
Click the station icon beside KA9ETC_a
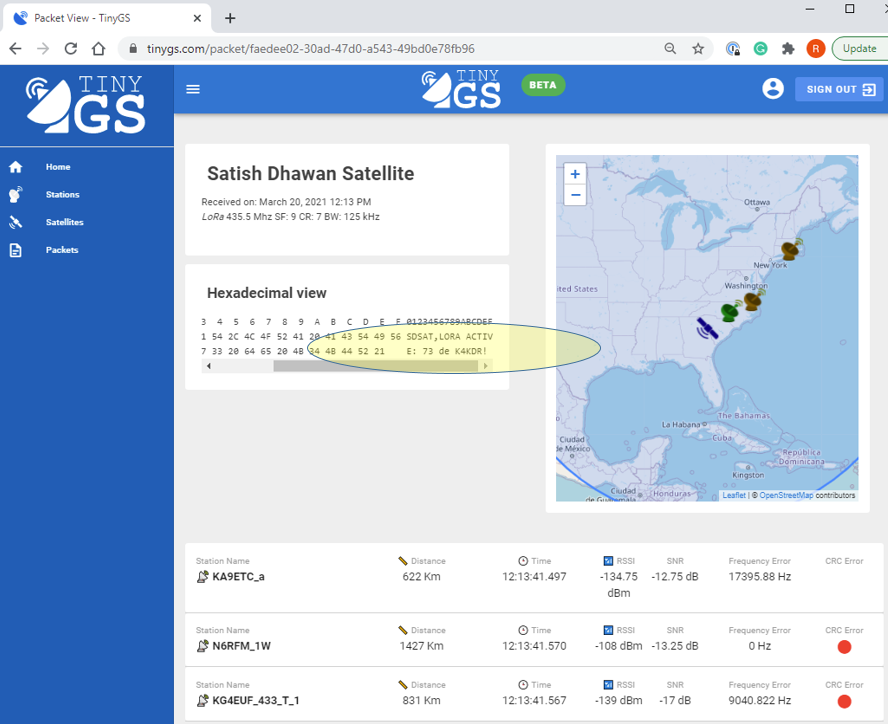point(202,577)
